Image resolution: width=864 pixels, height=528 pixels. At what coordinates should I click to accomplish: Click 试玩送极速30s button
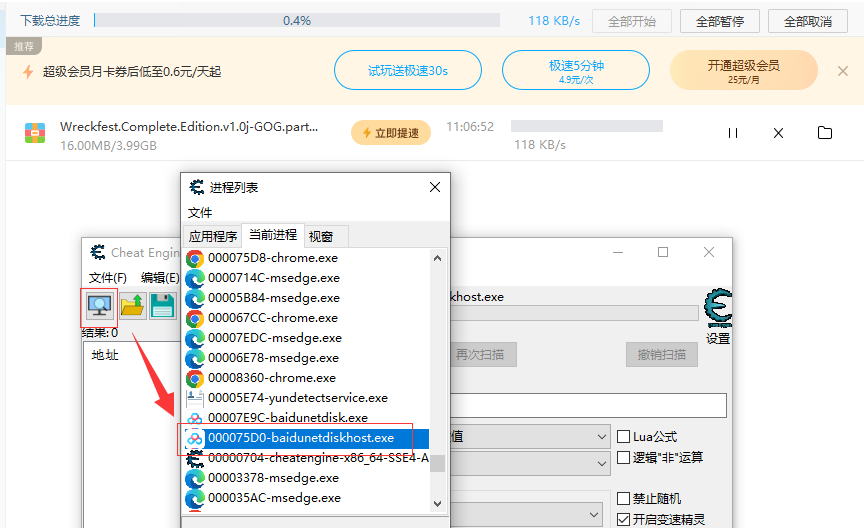pyautogui.click(x=408, y=71)
